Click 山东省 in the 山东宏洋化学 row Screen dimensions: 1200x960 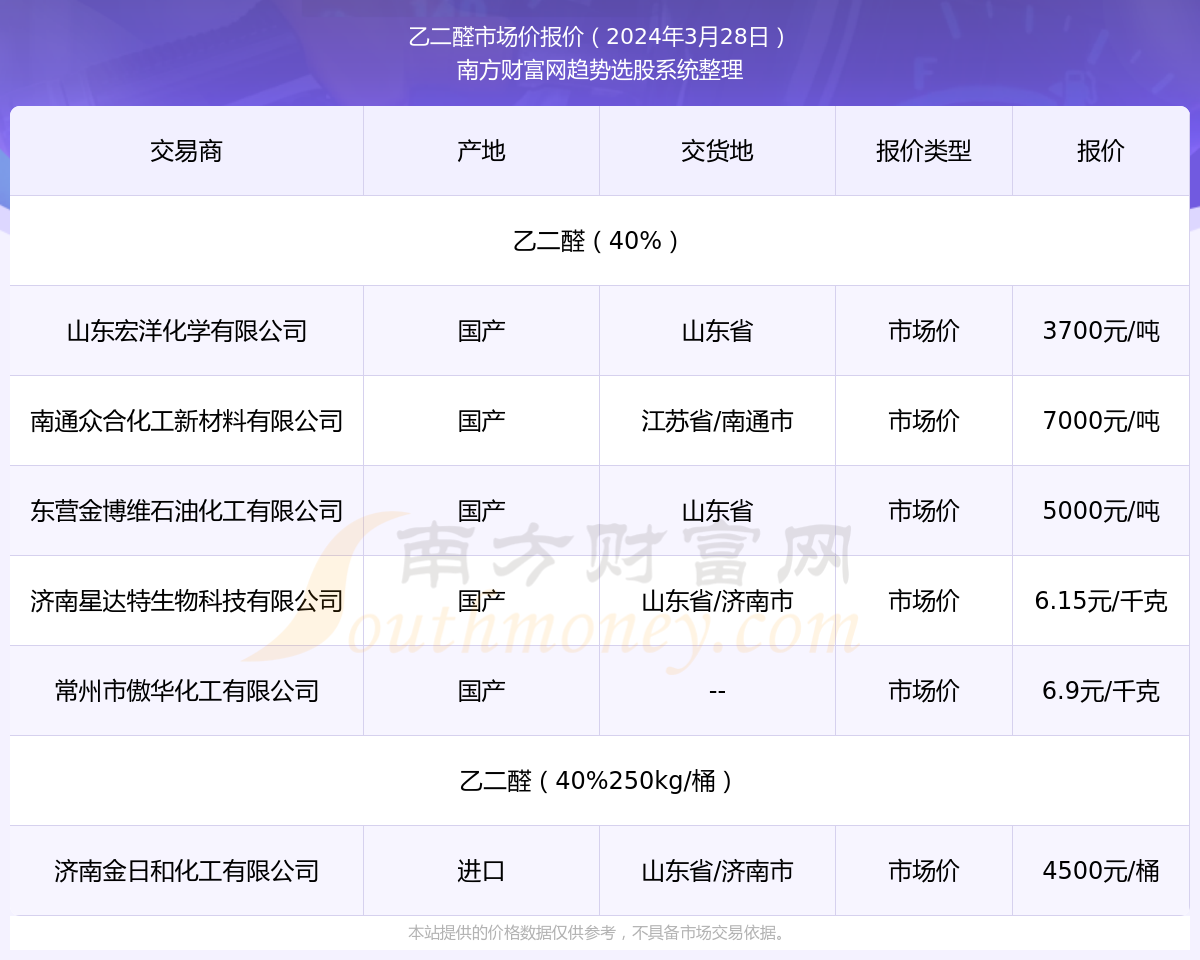tap(717, 331)
